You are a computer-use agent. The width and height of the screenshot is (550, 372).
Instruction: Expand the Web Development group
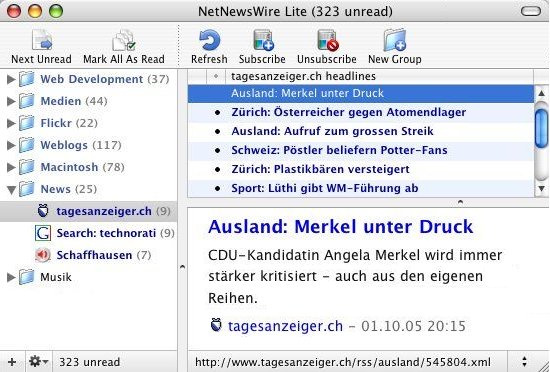pos(11,79)
